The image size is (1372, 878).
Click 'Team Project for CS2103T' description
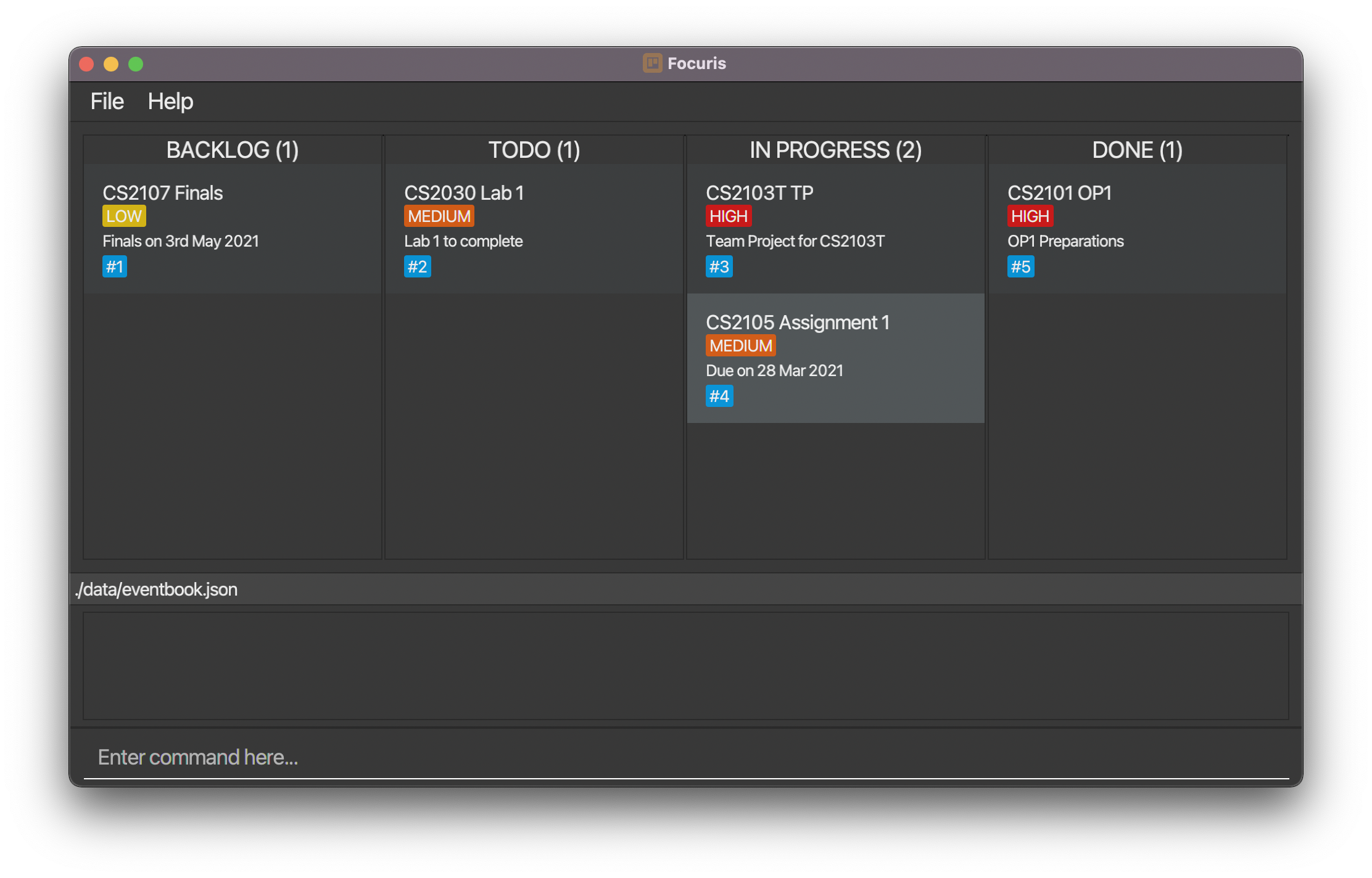coord(795,241)
